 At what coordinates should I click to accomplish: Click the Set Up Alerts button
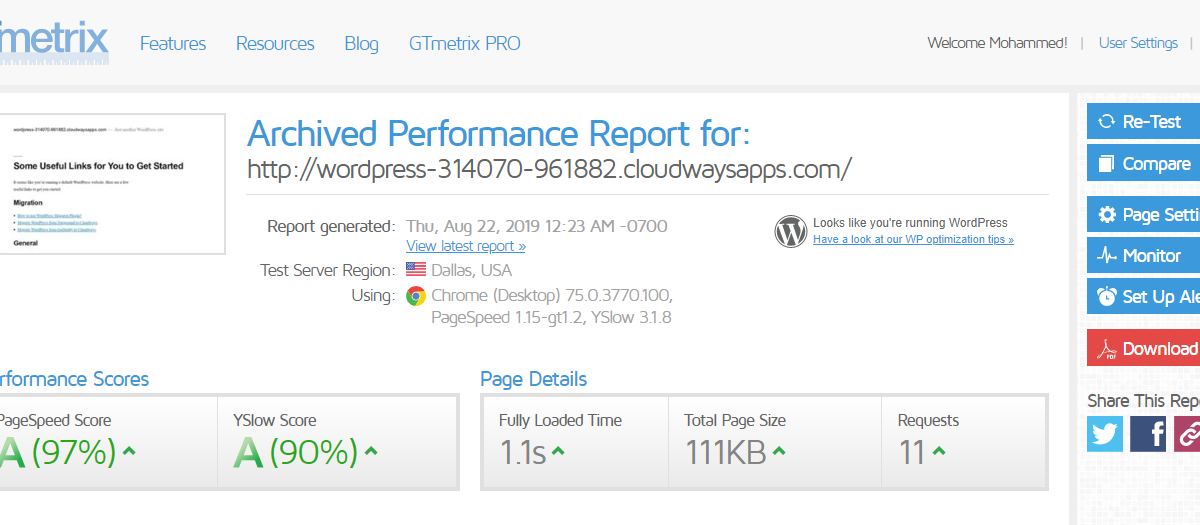1143,297
